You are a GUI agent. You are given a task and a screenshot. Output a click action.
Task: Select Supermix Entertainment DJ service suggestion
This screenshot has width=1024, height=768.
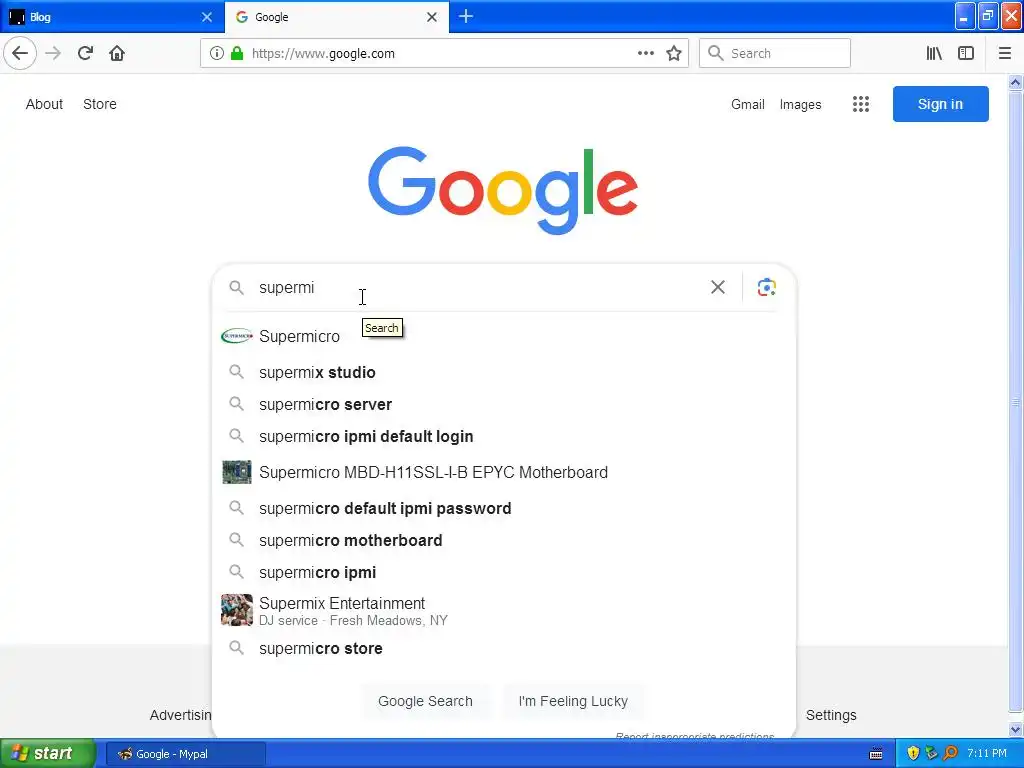tap(504, 611)
